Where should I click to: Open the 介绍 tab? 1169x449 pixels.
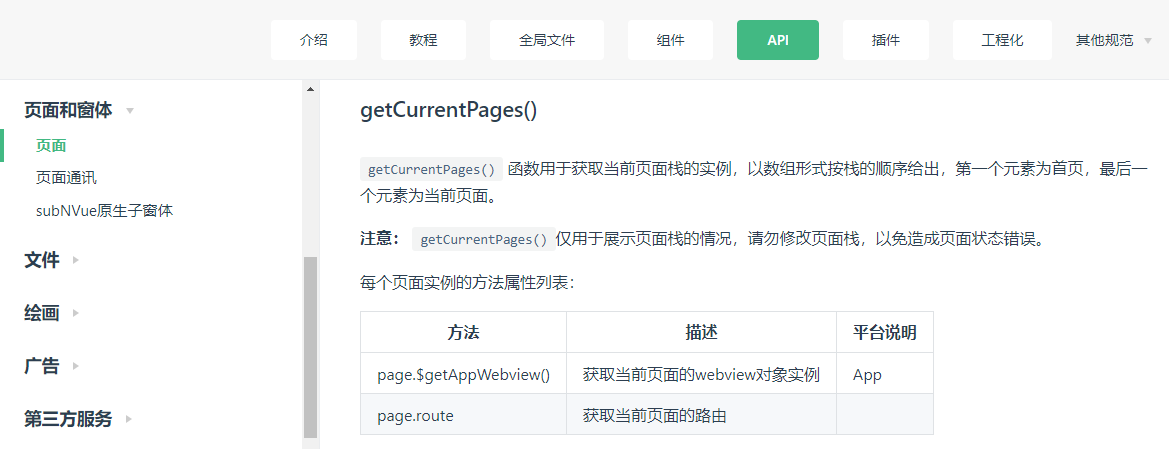coord(314,40)
